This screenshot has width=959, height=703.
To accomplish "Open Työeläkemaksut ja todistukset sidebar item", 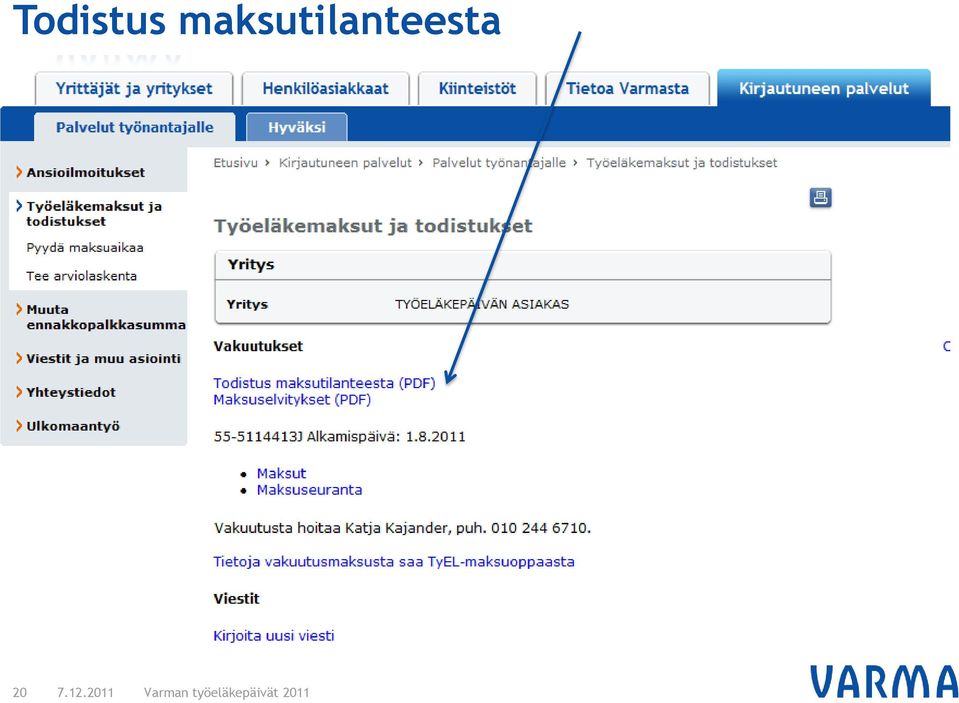I will coord(94,214).
